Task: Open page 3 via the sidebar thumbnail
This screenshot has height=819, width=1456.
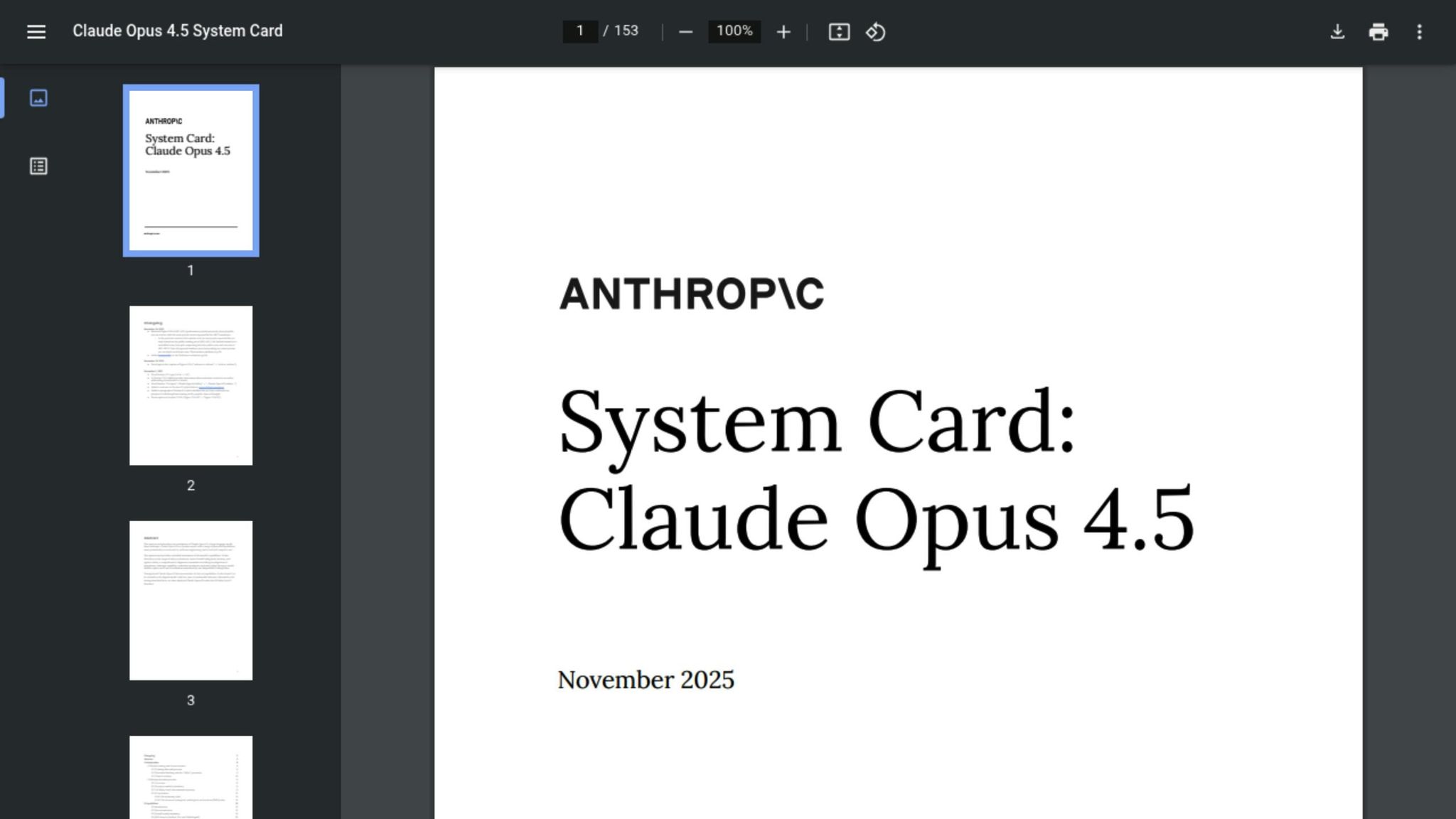Action: pos(191,599)
